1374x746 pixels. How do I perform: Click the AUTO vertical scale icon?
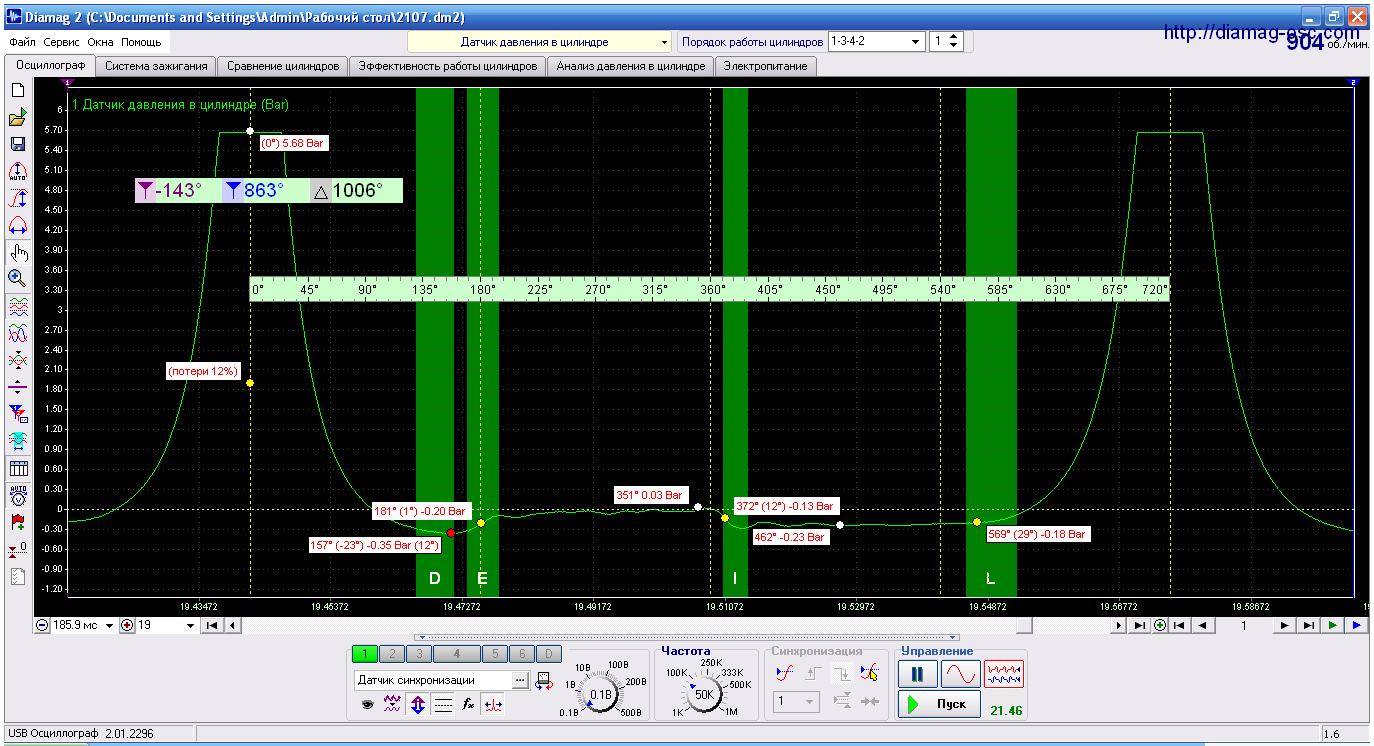click(x=17, y=172)
